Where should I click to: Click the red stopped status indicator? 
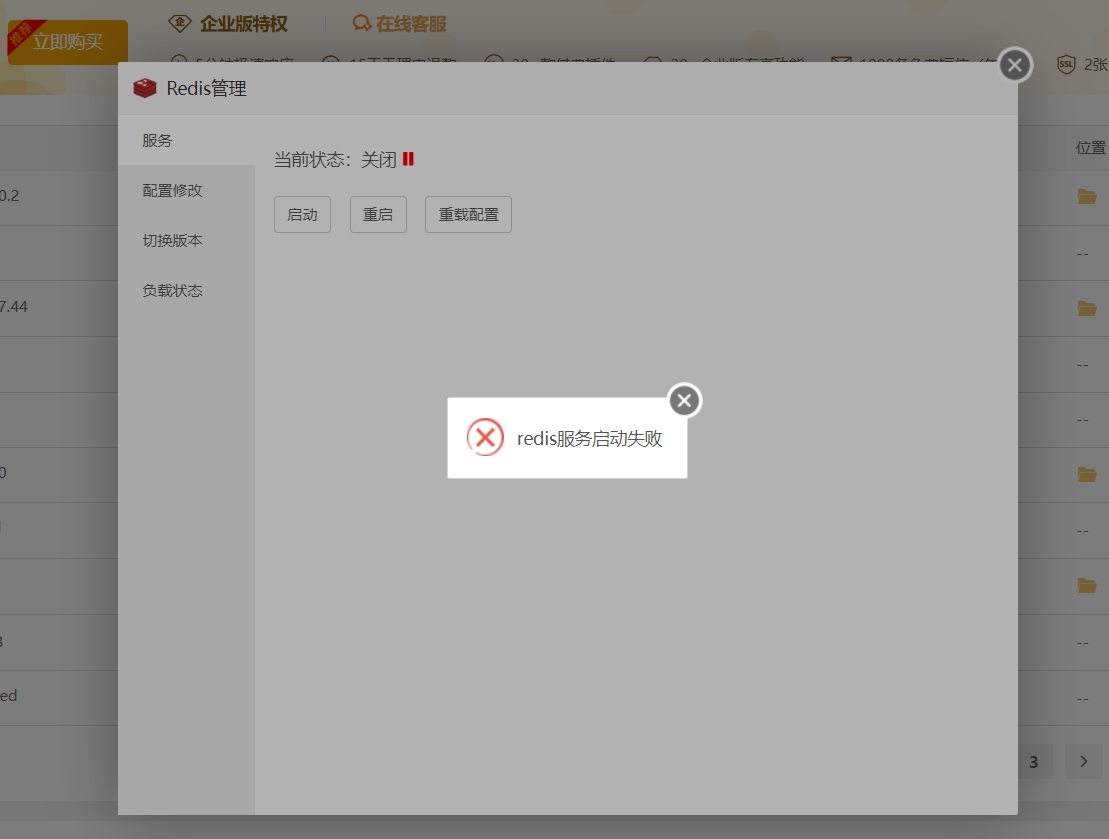pyautogui.click(x=408, y=159)
